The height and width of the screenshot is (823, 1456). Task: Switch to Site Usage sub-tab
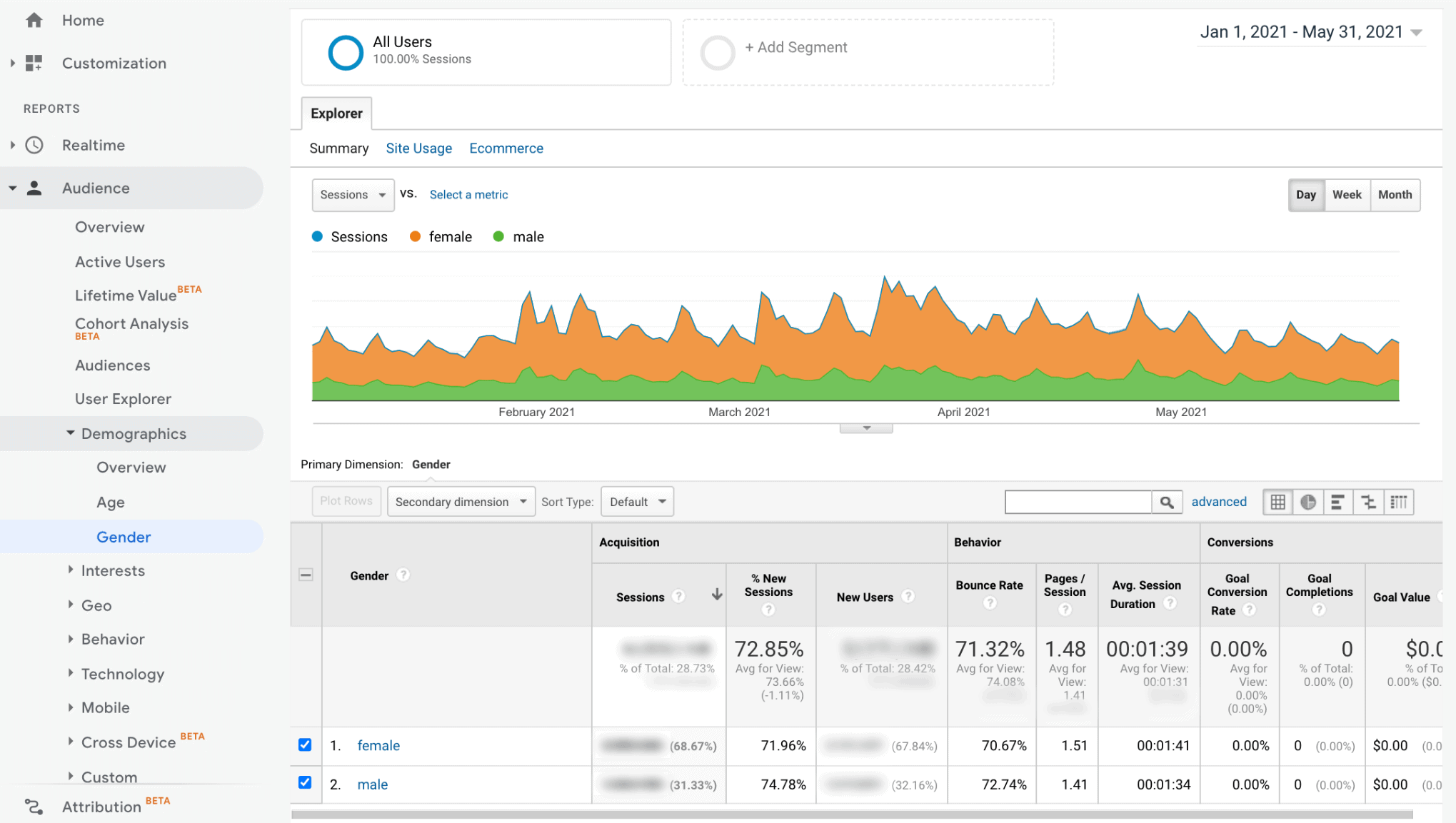(x=419, y=148)
